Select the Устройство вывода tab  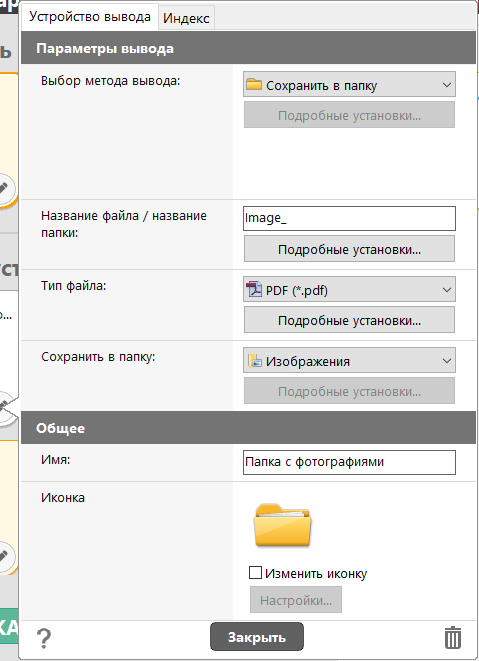pos(90,17)
